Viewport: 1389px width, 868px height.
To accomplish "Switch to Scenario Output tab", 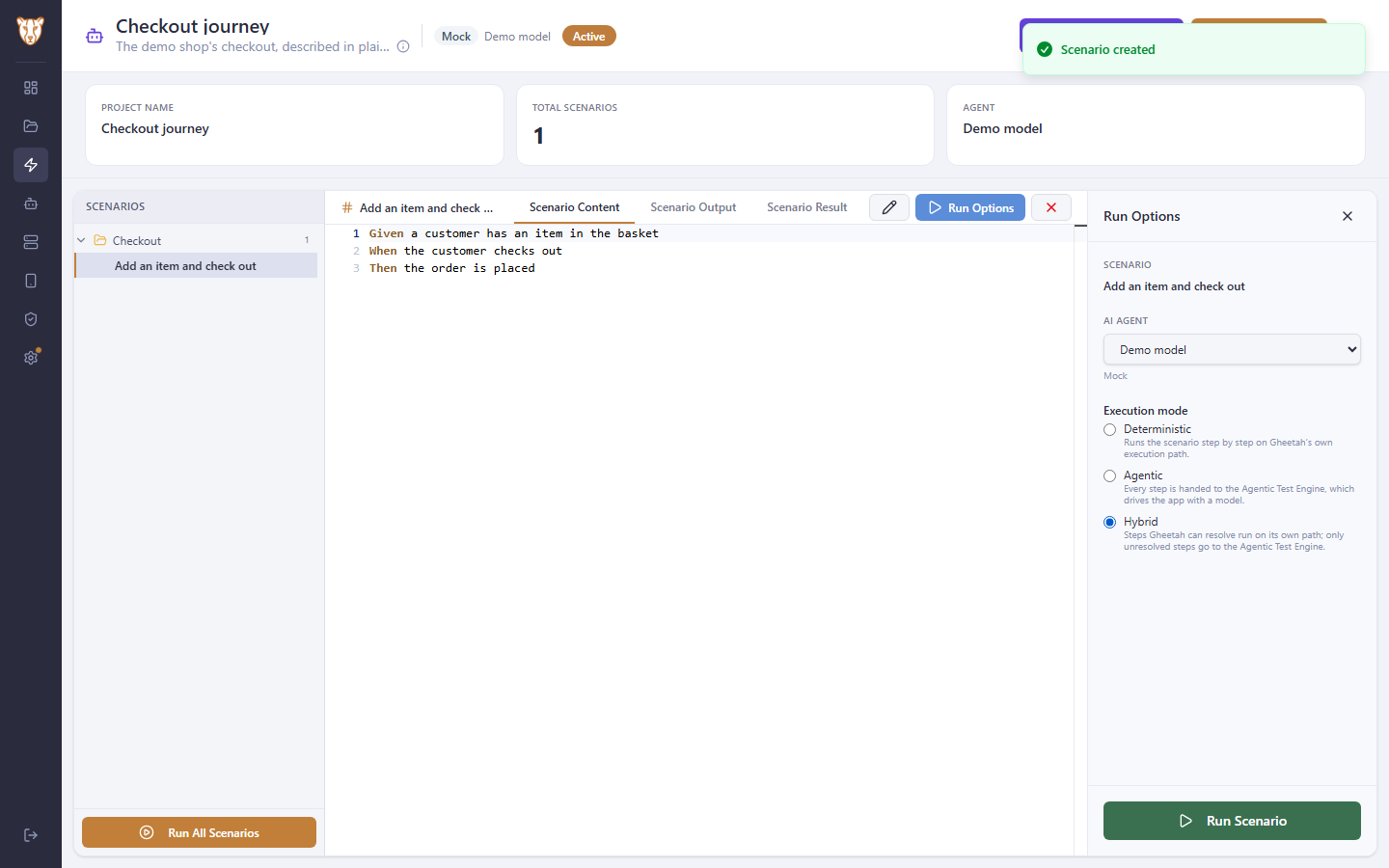I will tap(693, 207).
